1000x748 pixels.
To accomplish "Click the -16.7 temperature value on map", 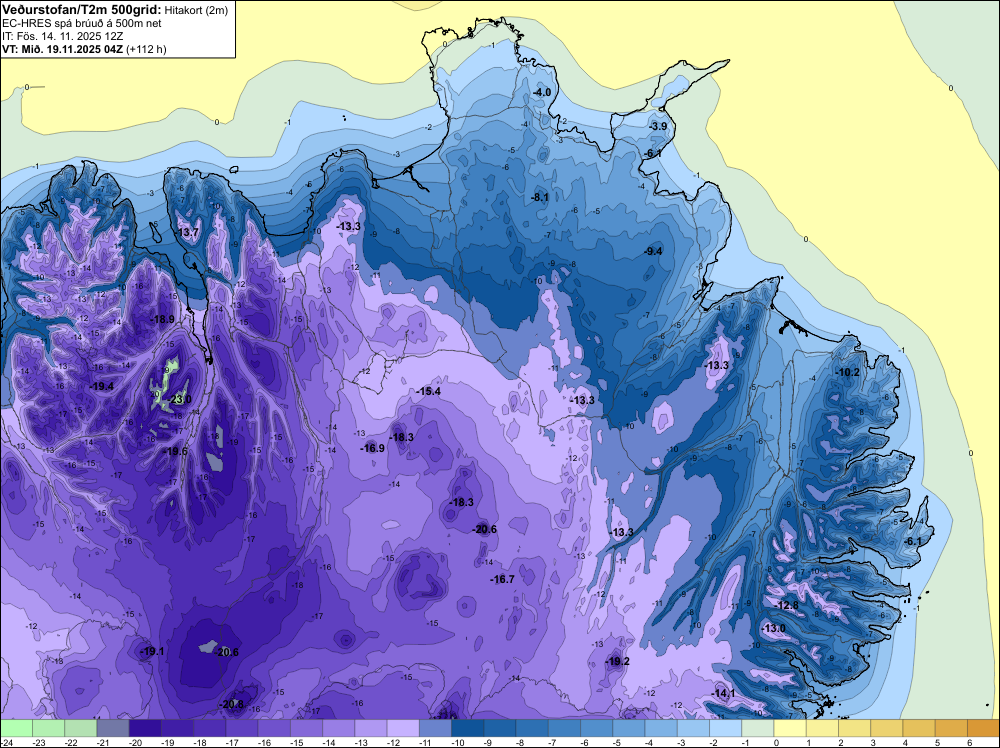I will 502,579.
